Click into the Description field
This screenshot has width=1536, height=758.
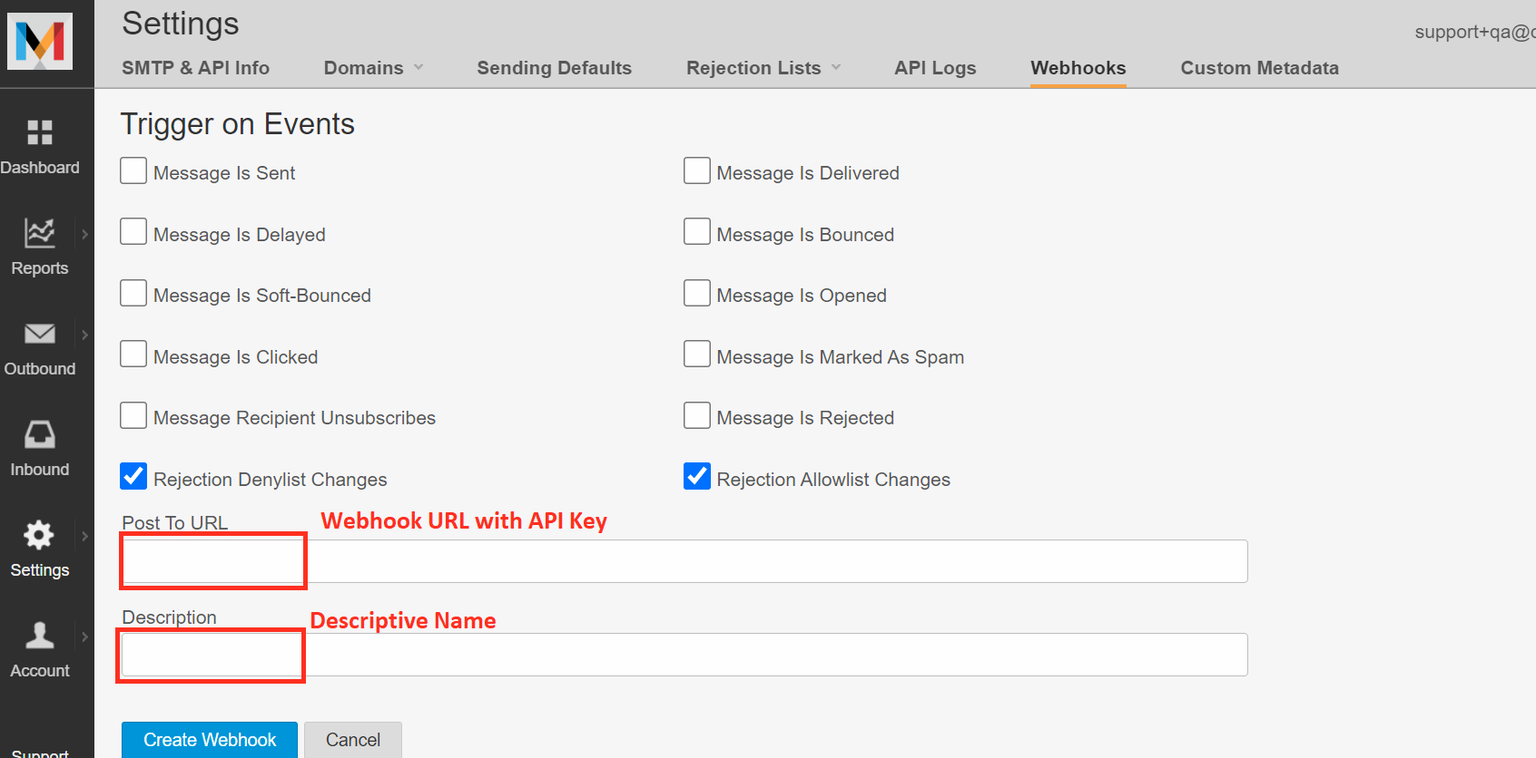684,654
